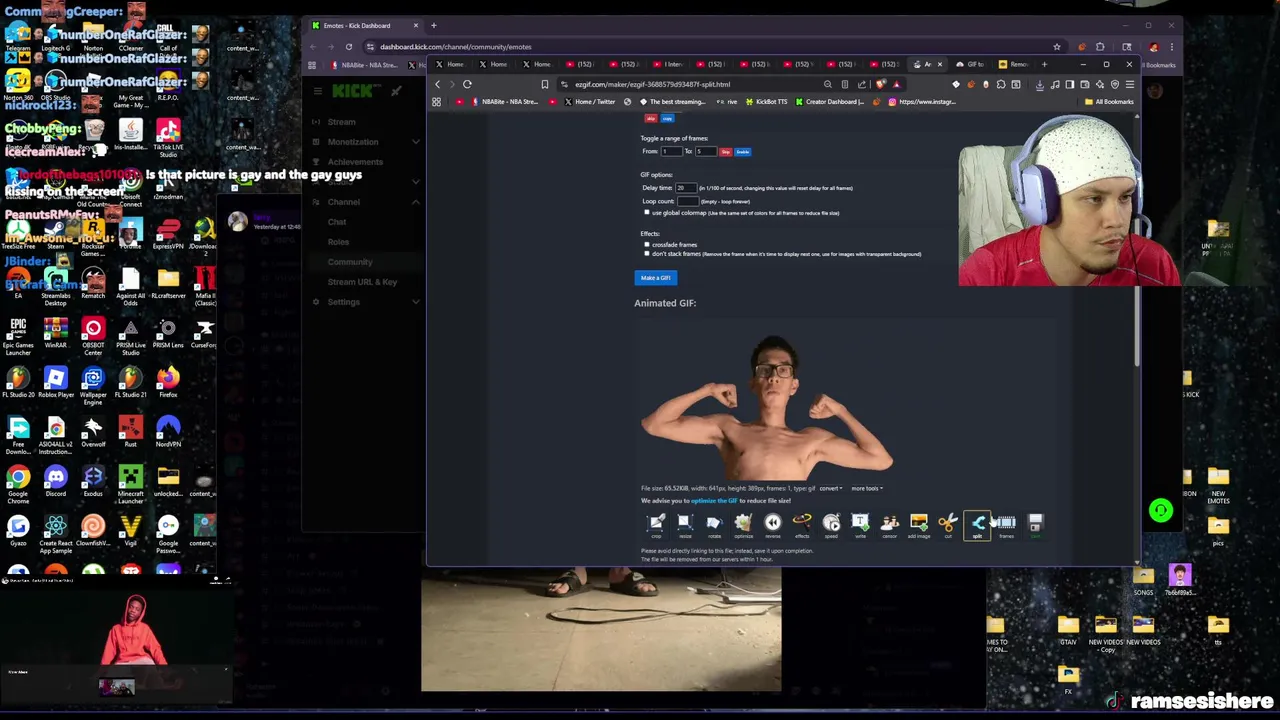Click the Make a GIF button
Viewport: 1280px width, 720px height.
point(655,278)
